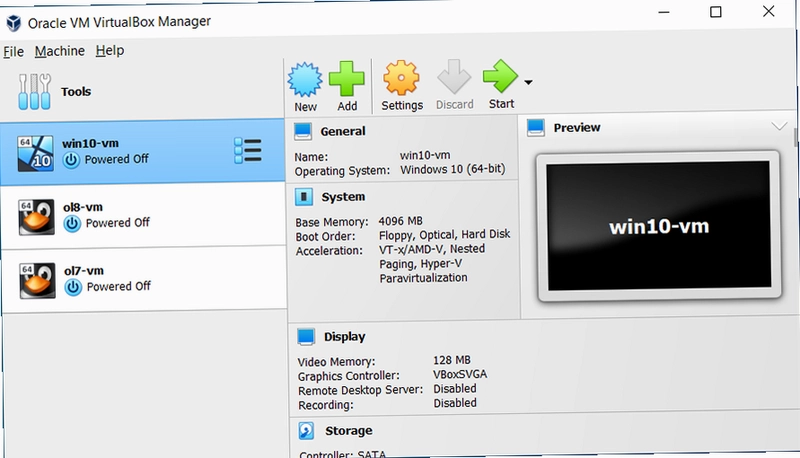Open the Start button dropdown arrow

pos(529,82)
